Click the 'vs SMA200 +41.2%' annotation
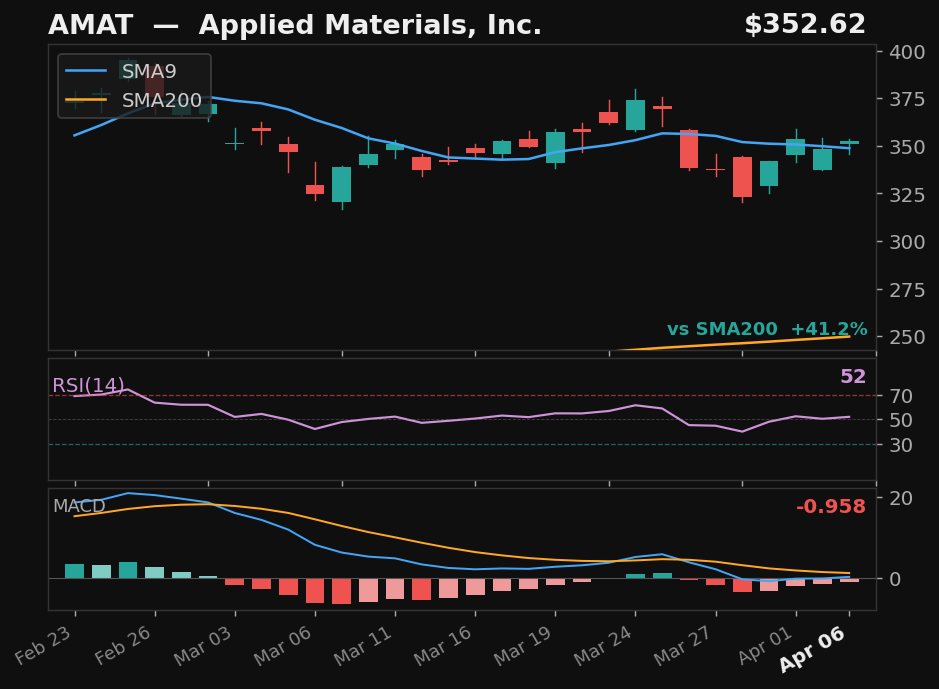The height and width of the screenshot is (689, 939). tap(767, 329)
